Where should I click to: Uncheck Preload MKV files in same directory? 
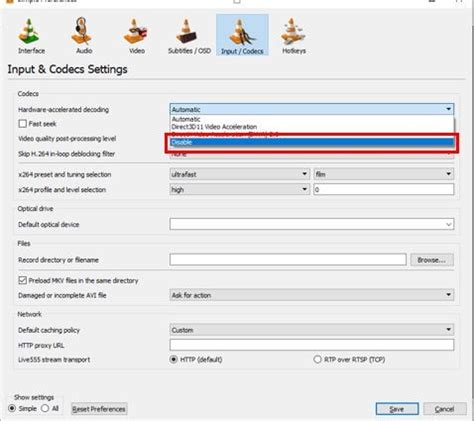click(x=23, y=280)
